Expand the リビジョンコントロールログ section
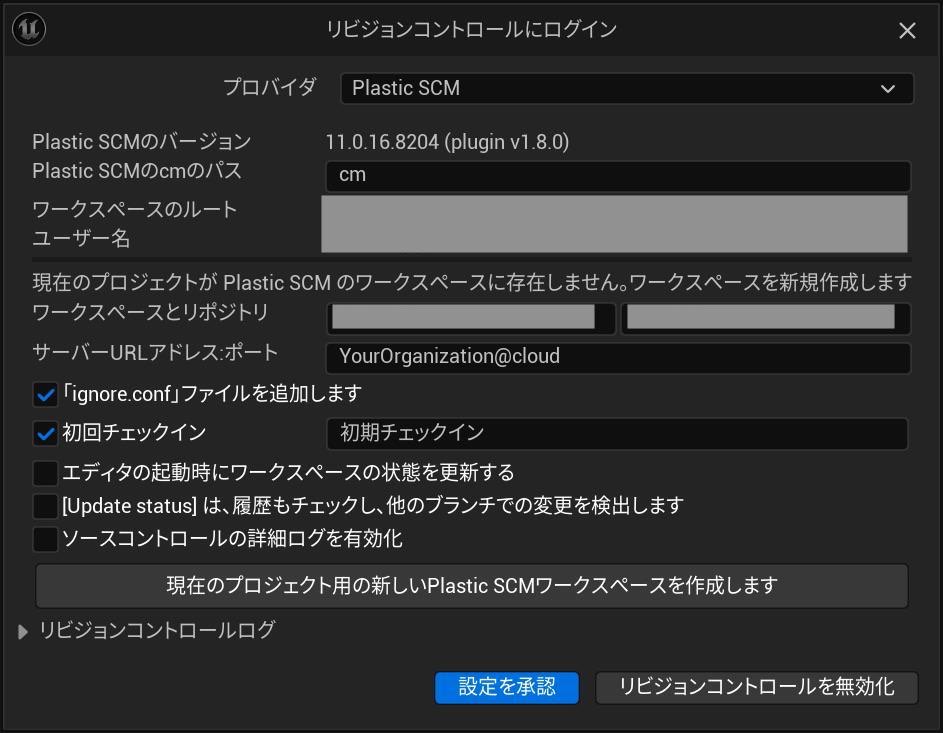The width and height of the screenshot is (943, 733). (x=23, y=631)
